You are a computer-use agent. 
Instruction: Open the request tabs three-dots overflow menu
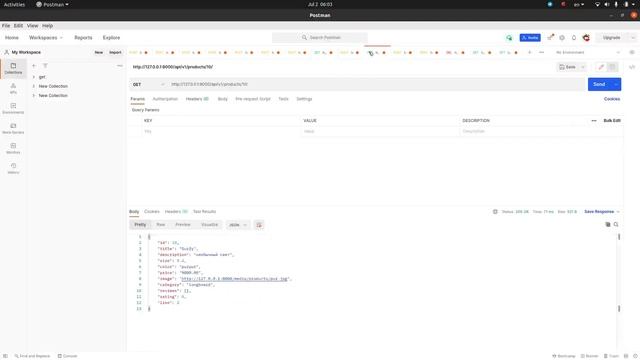click(x=542, y=52)
